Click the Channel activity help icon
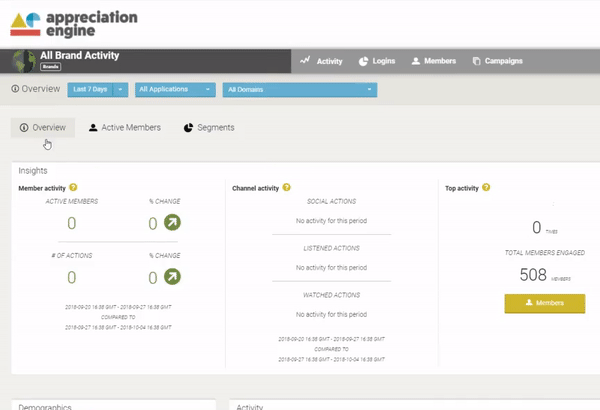The width and height of the screenshot is (600, 410). point(287,187)
